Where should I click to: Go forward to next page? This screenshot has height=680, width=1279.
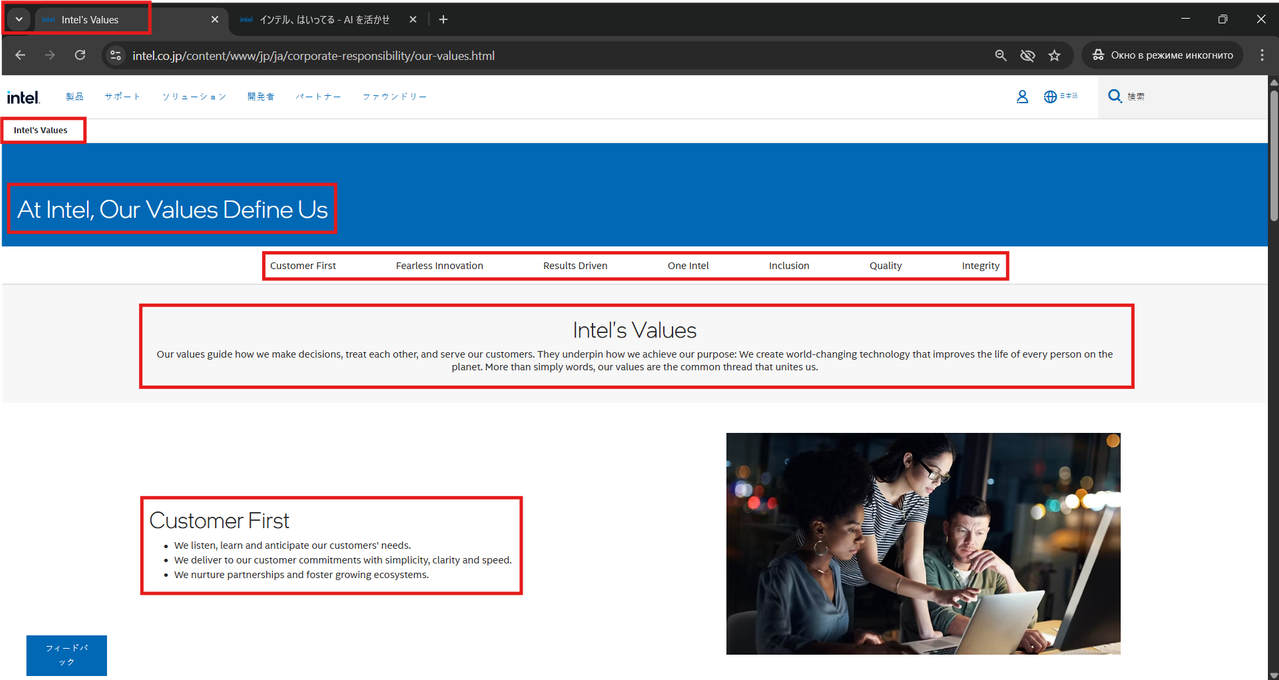pyautogui.click(x=50, y=55)
